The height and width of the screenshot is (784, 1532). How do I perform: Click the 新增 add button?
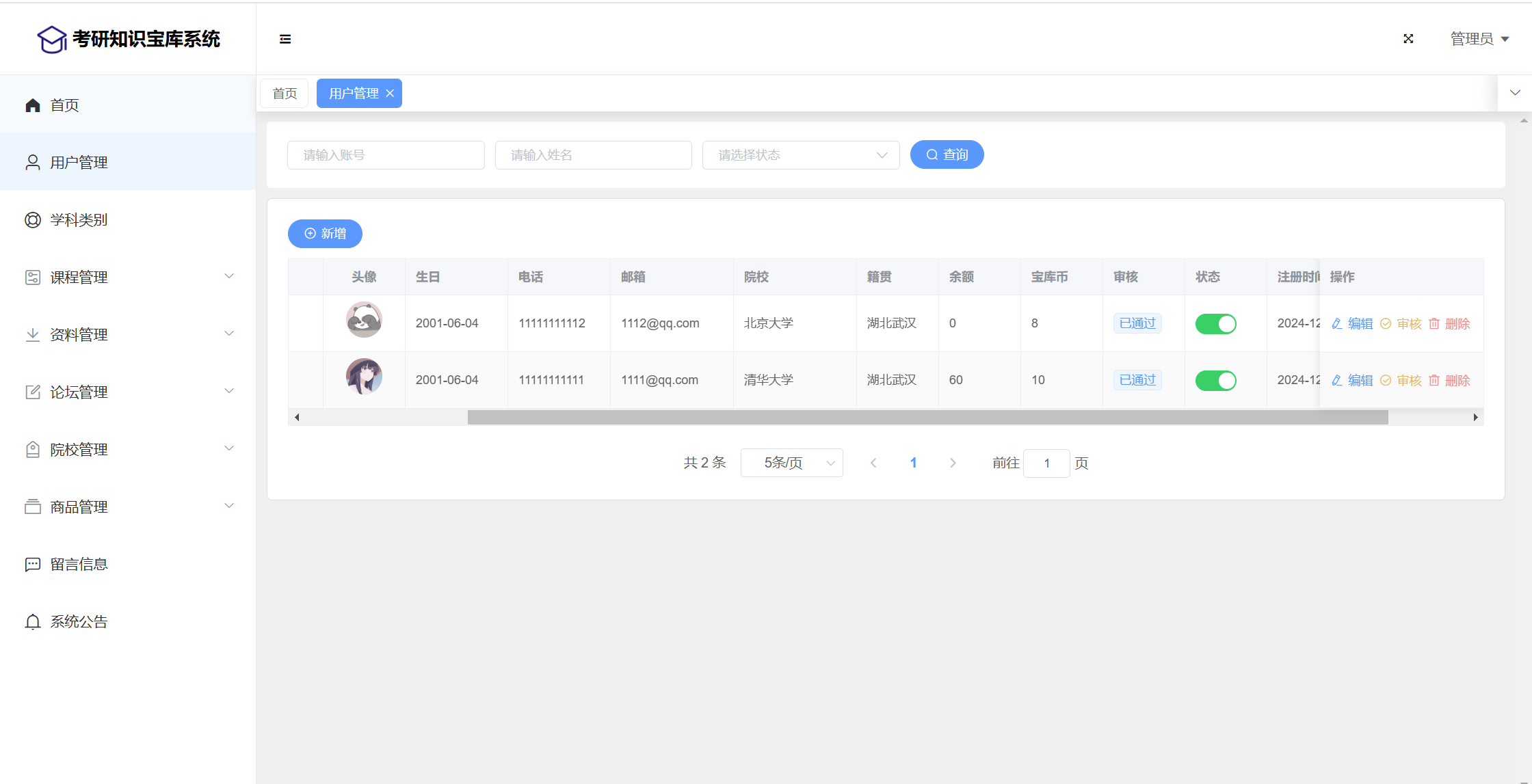(x=325, y=234)
